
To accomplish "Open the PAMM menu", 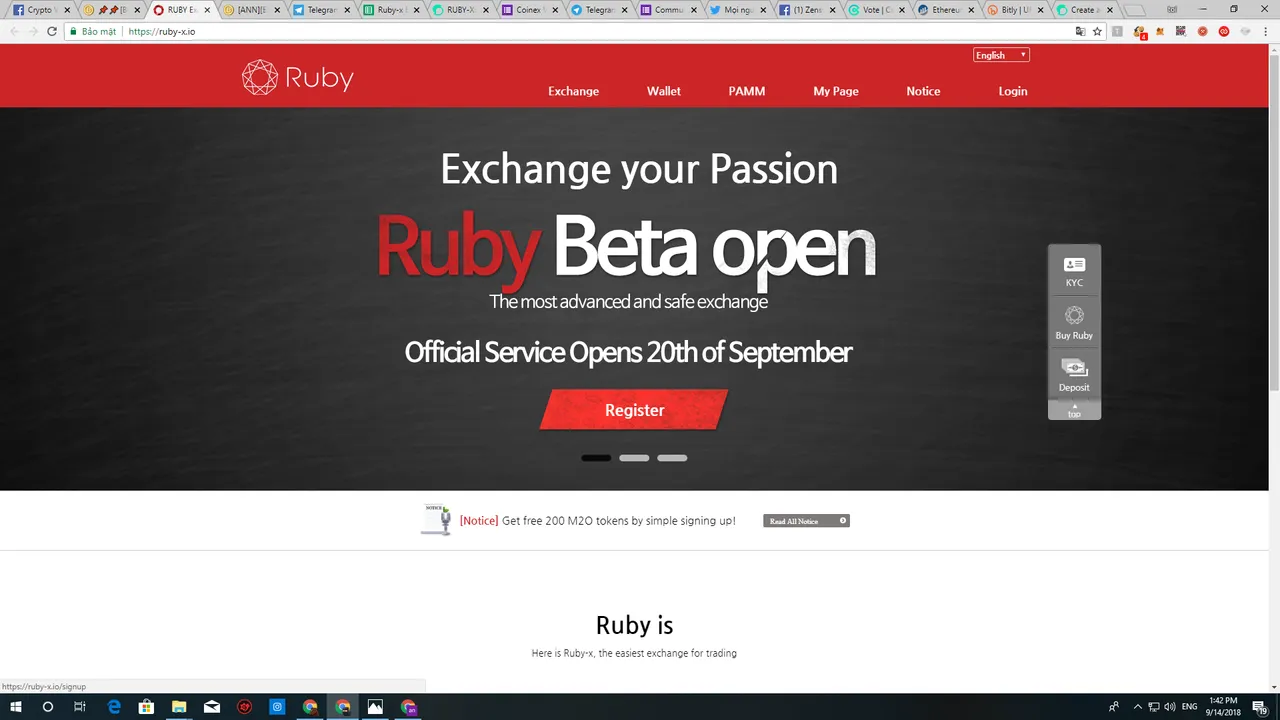I will click(746, 91).
